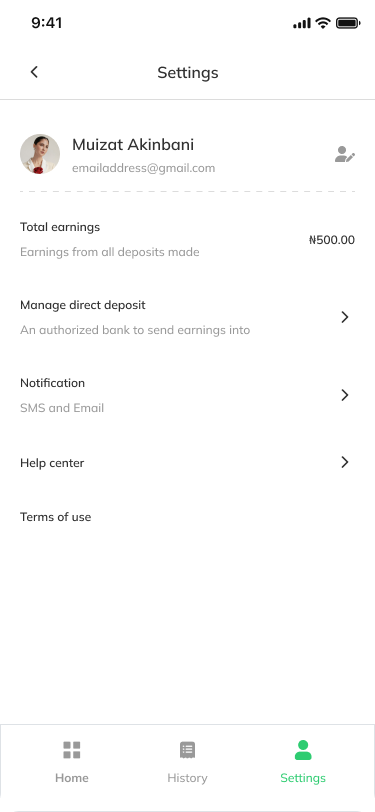Viewport: 375px width, 812px height.
Task: Open Notification SMS and Email settings
Action: click(x=188, y=396)
